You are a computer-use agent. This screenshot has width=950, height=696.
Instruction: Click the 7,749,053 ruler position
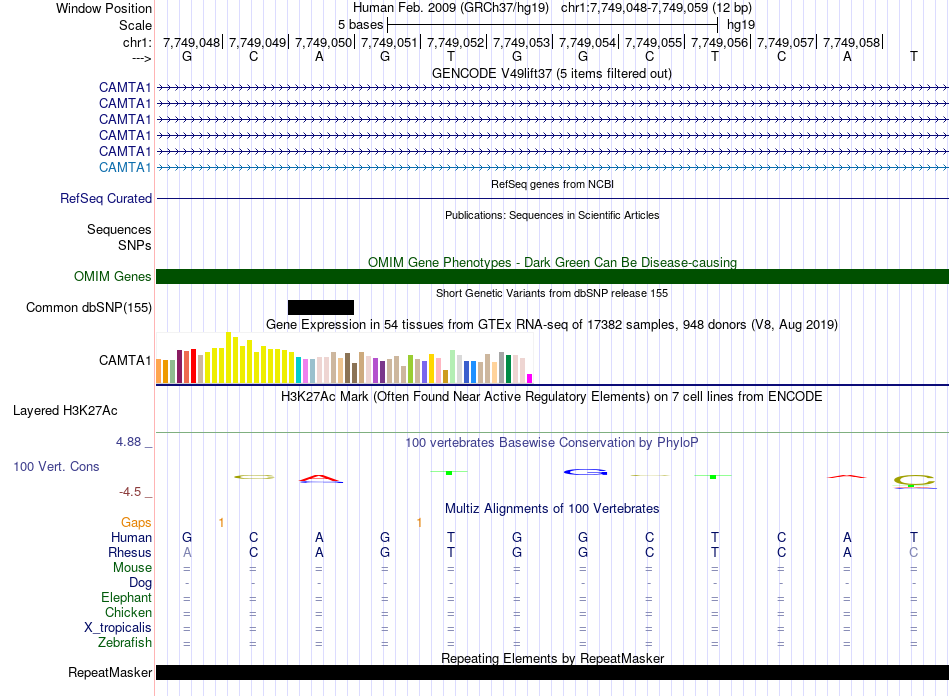pos(522,43)
